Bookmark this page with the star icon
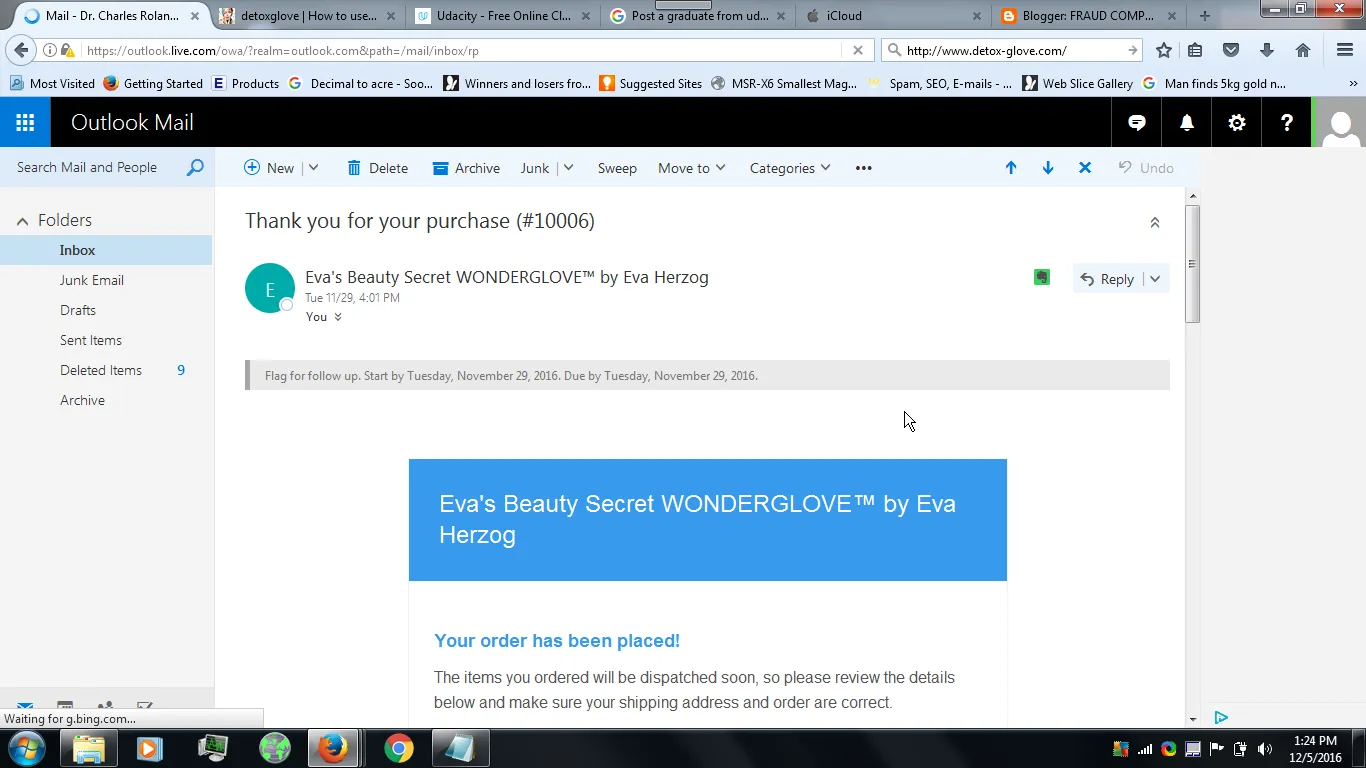 [1164, 50]
